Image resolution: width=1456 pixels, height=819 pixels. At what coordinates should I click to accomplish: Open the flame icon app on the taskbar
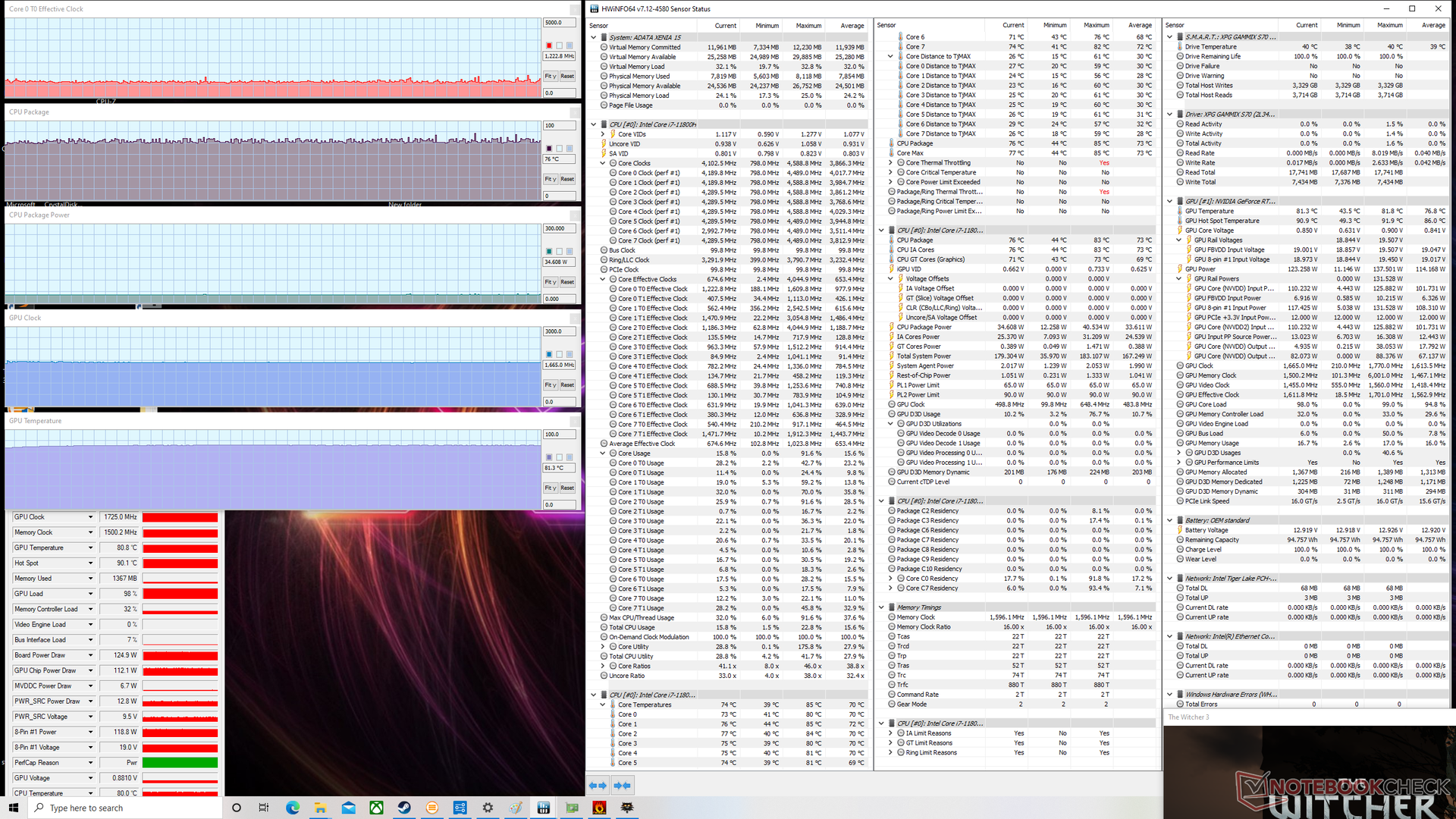point(599,808)
